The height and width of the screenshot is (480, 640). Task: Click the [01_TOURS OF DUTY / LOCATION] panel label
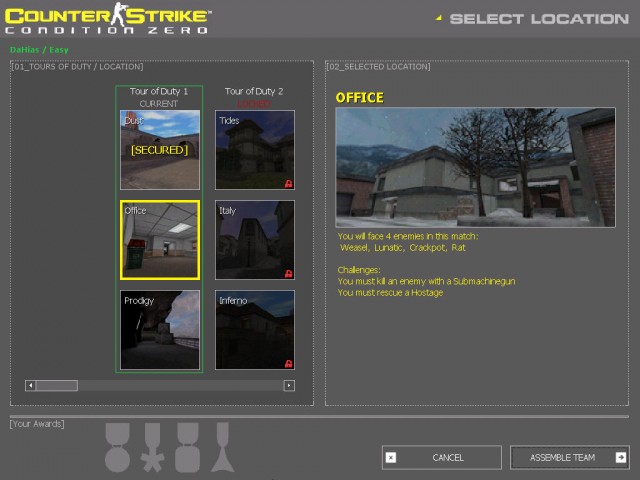78,67
